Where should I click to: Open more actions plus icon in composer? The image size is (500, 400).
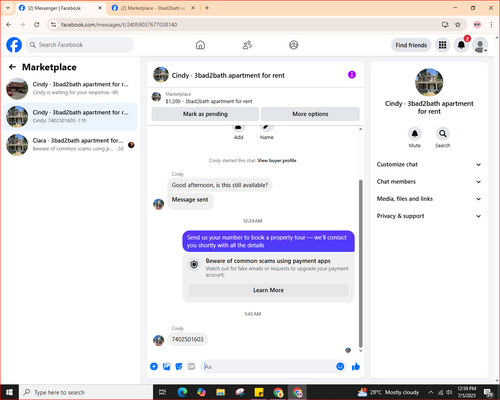click(x=154, y=367)
